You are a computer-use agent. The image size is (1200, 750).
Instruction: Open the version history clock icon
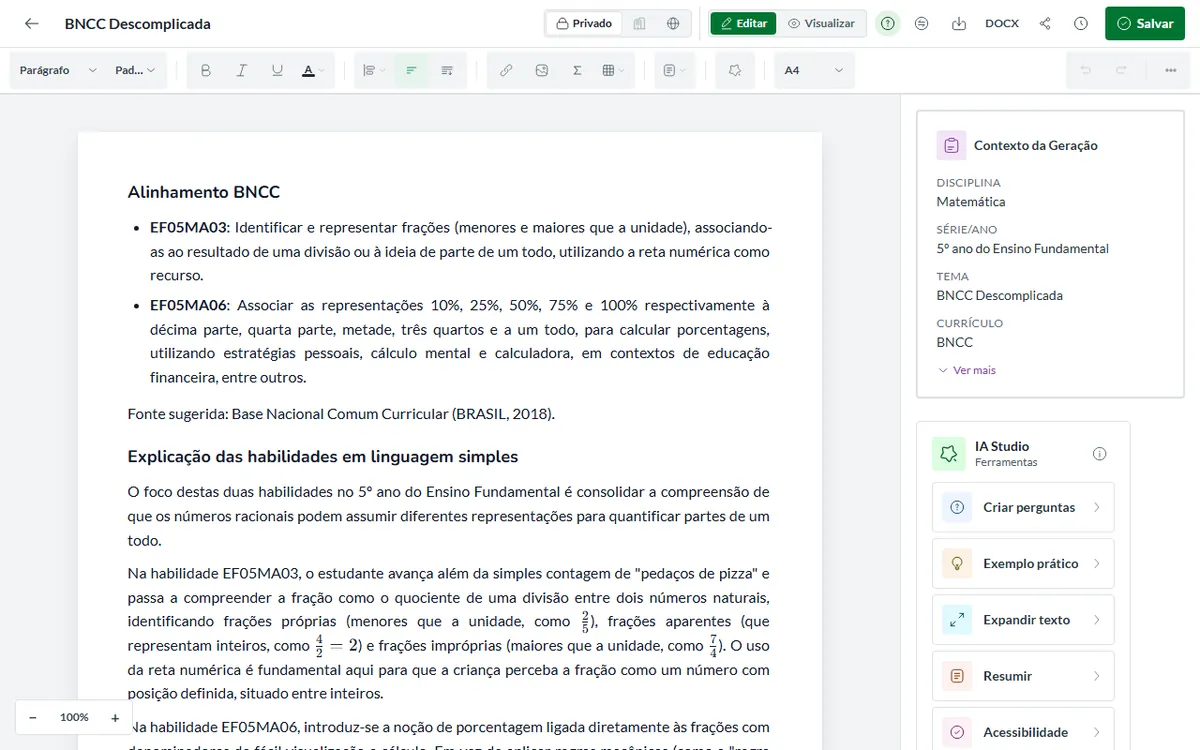point(1081,23)
